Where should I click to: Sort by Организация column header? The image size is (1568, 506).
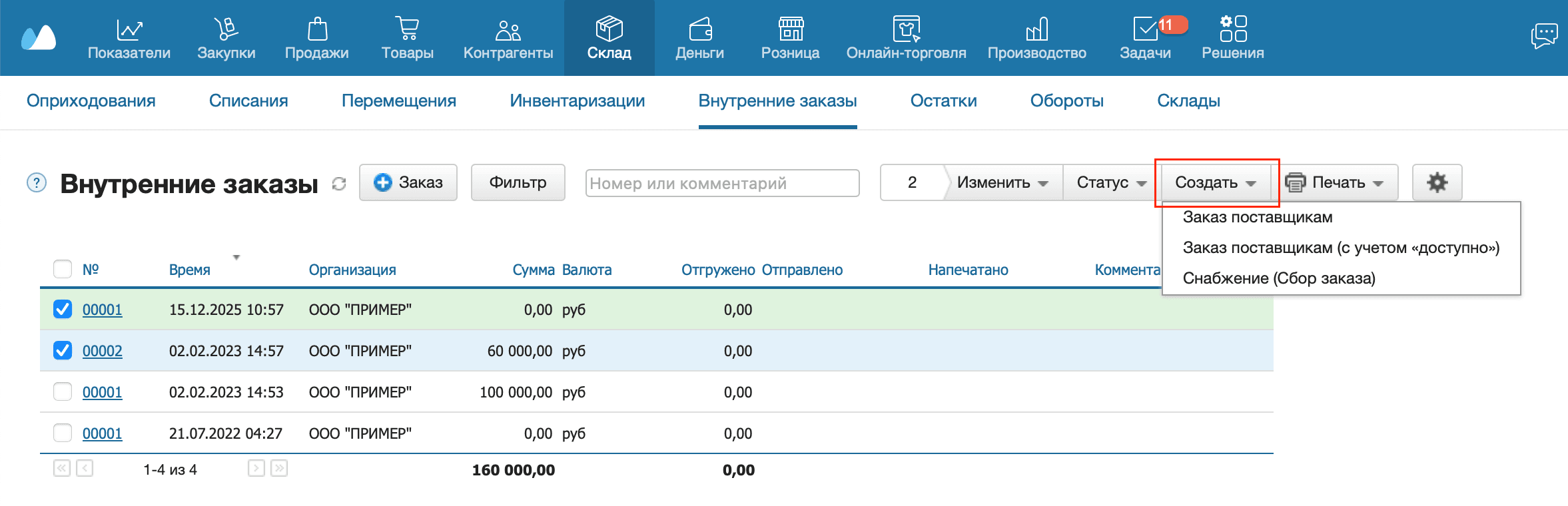click(x=352, y=270)
